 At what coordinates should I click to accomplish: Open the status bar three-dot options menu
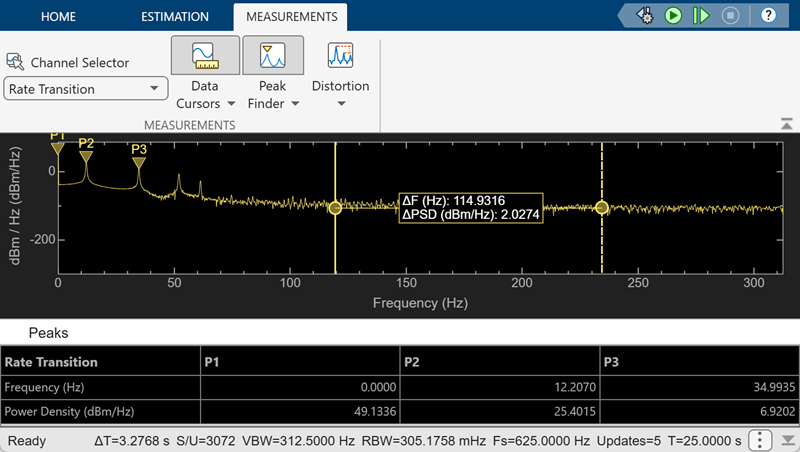pos(760,440)
